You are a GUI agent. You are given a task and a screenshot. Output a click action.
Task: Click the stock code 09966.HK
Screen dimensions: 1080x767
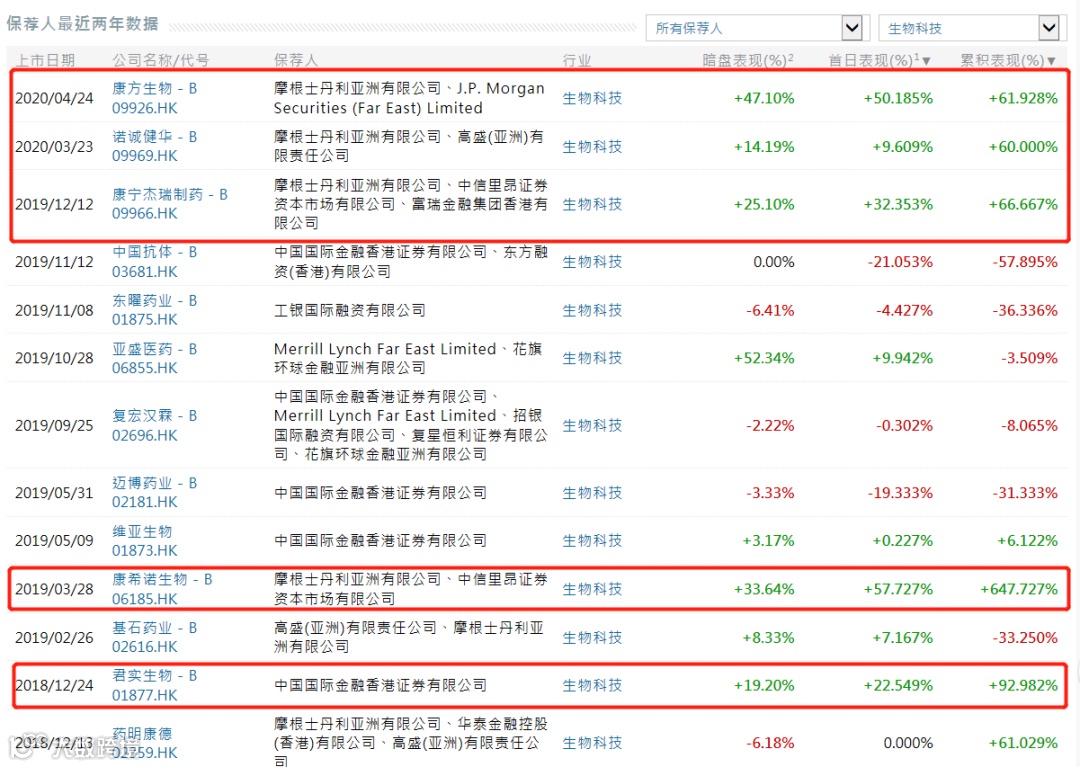pyautogui.click(x=145, y=213)
